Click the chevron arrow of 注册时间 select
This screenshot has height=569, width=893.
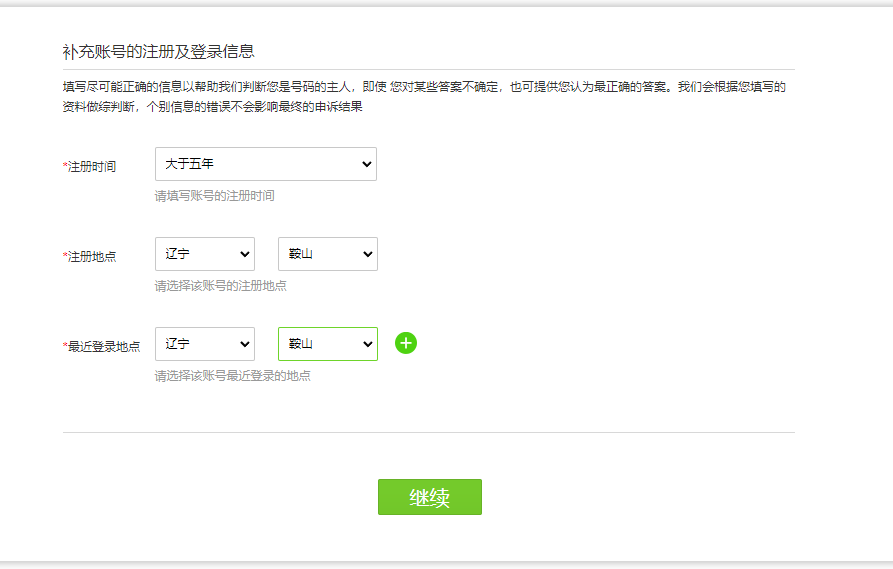point(364,164)
